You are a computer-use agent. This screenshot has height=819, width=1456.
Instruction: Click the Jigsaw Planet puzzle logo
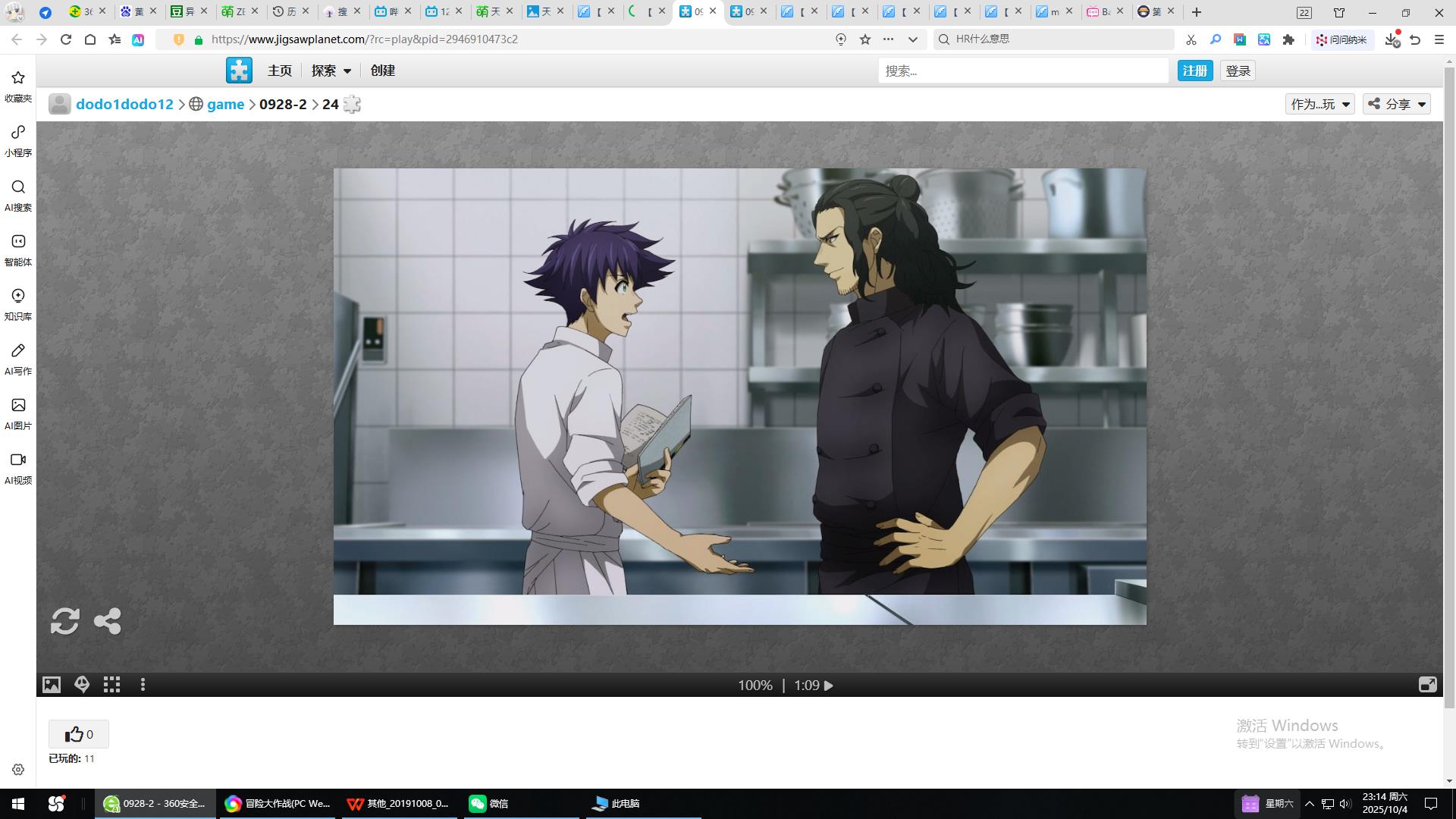coord(239,71)
